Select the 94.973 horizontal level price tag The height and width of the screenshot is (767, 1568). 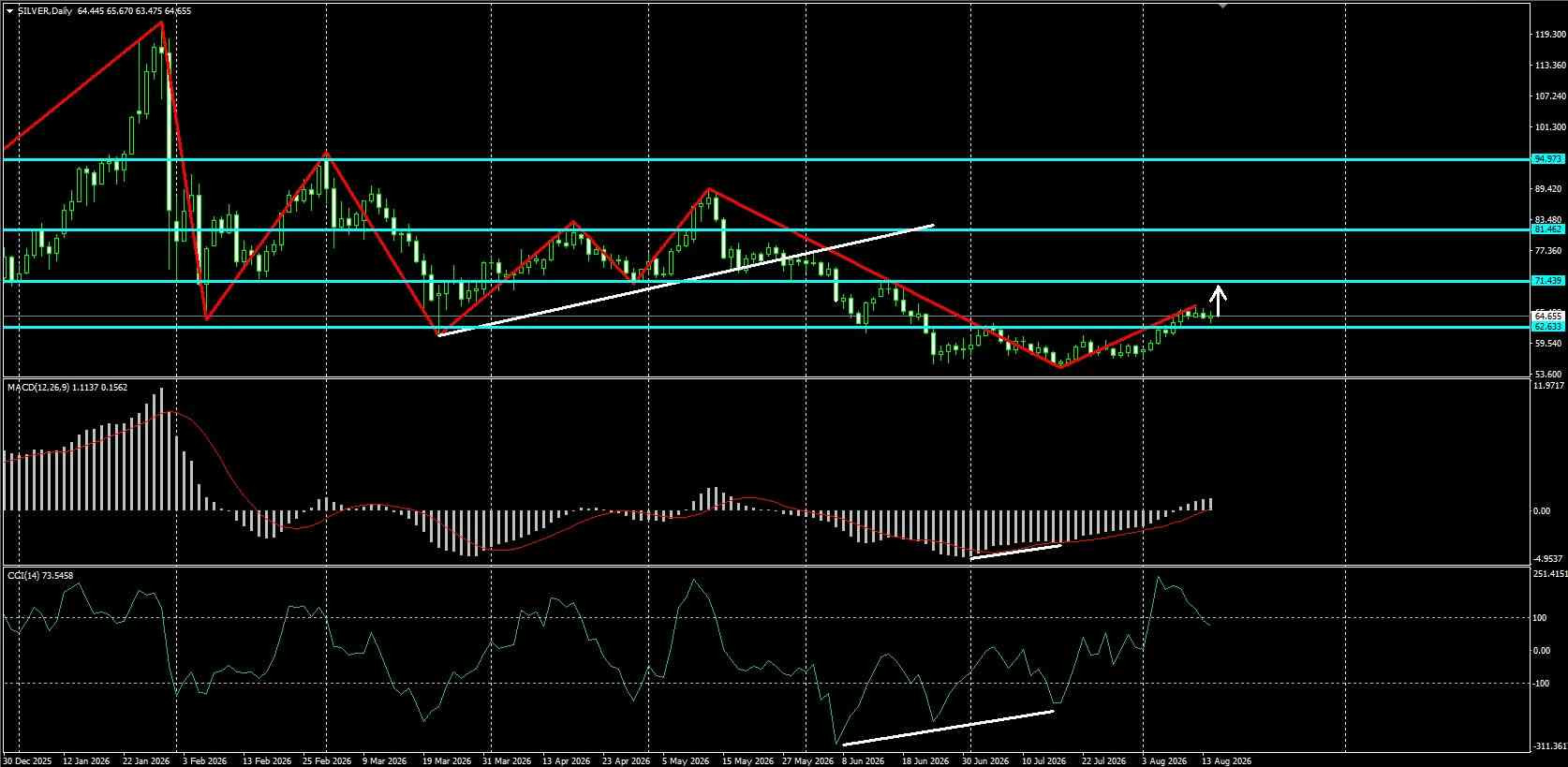tap(1547, 159)
